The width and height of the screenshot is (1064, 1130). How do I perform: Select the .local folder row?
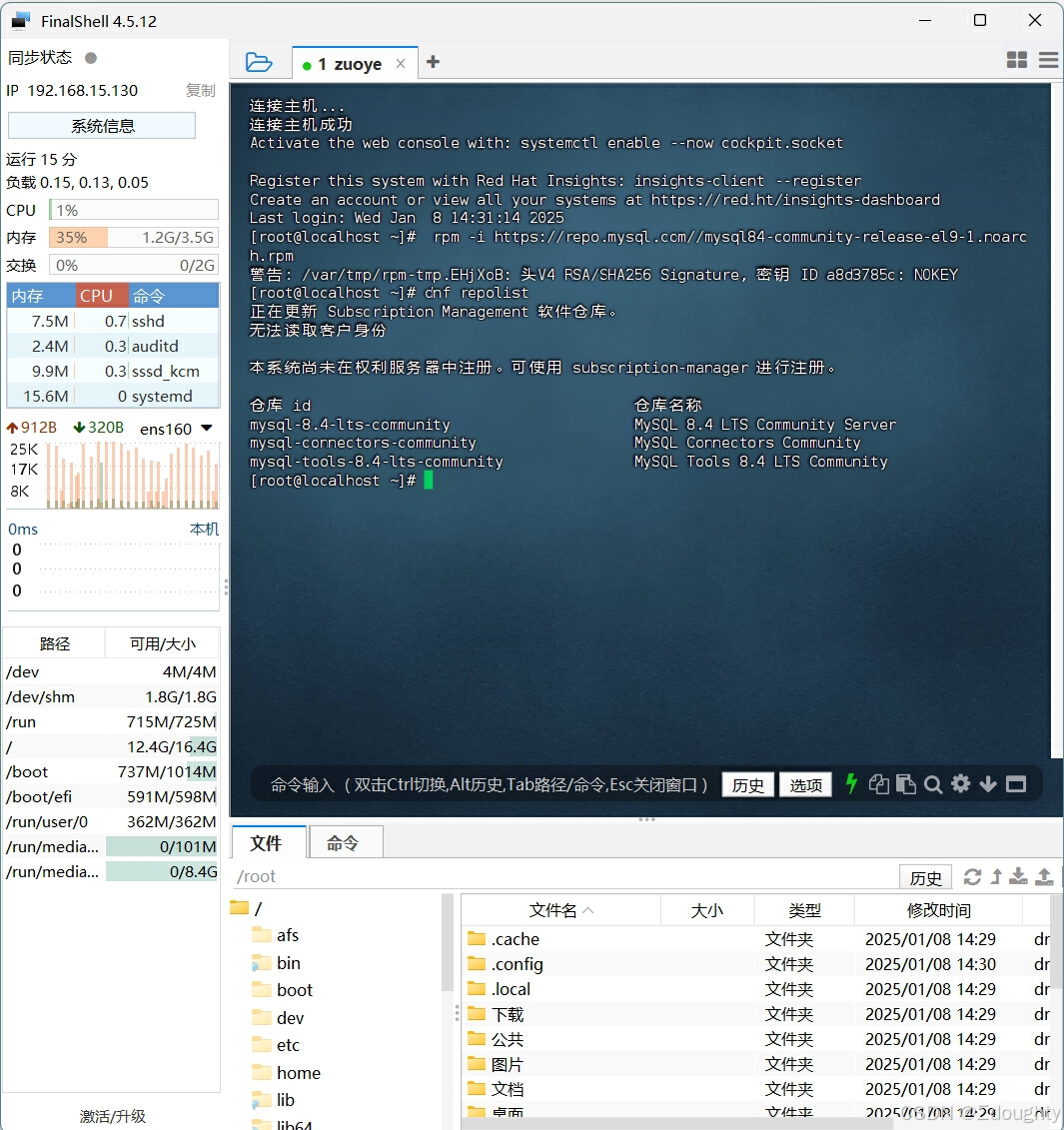click(757, 989)
